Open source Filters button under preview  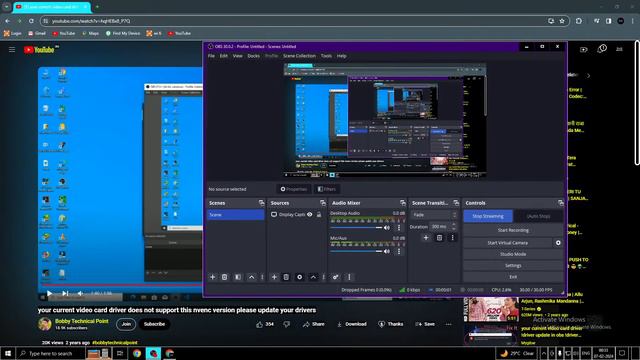(327, 189)
